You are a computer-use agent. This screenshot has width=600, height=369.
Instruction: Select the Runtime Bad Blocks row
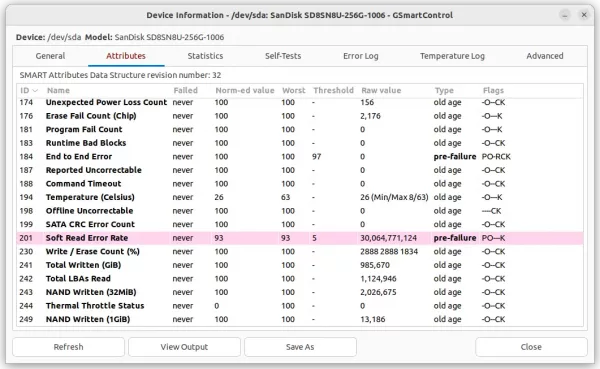(x=300, y=143)
